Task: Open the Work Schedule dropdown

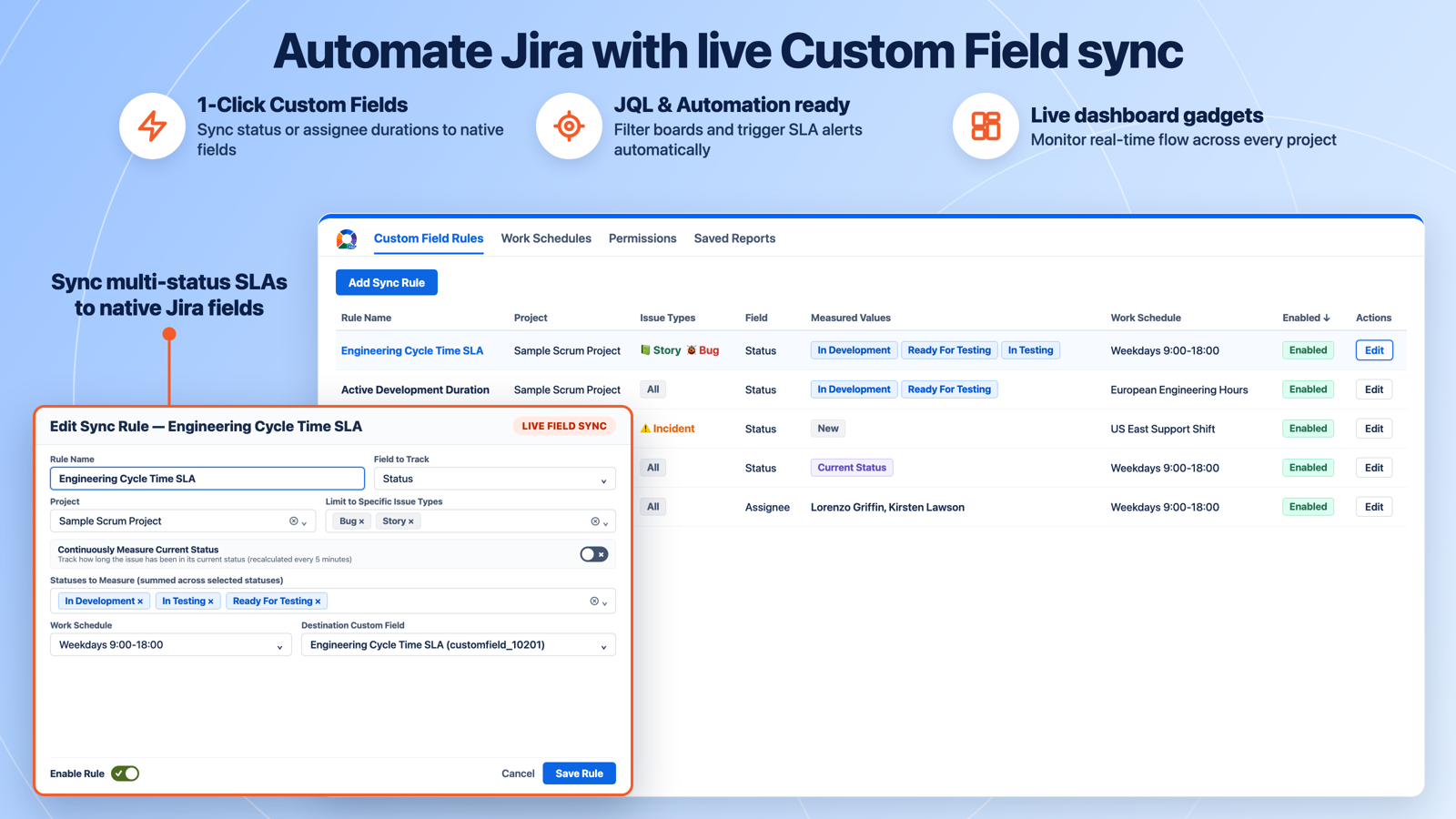Action: coord(171,645)
